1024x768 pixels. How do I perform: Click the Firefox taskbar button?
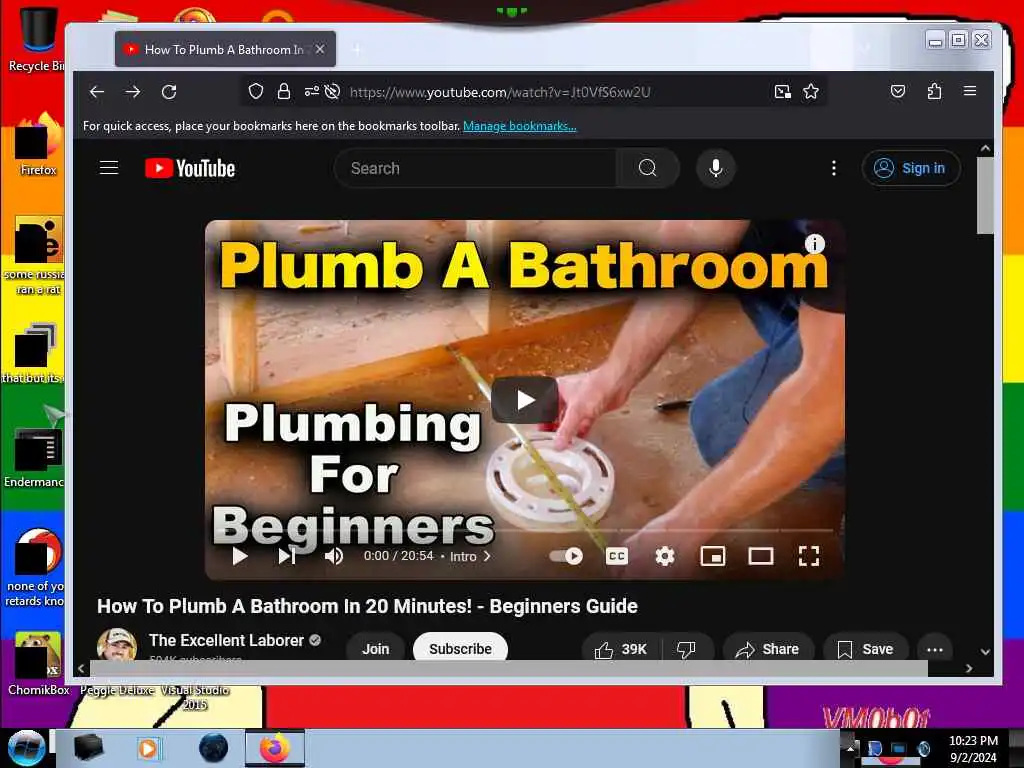(x=275, y=748)
